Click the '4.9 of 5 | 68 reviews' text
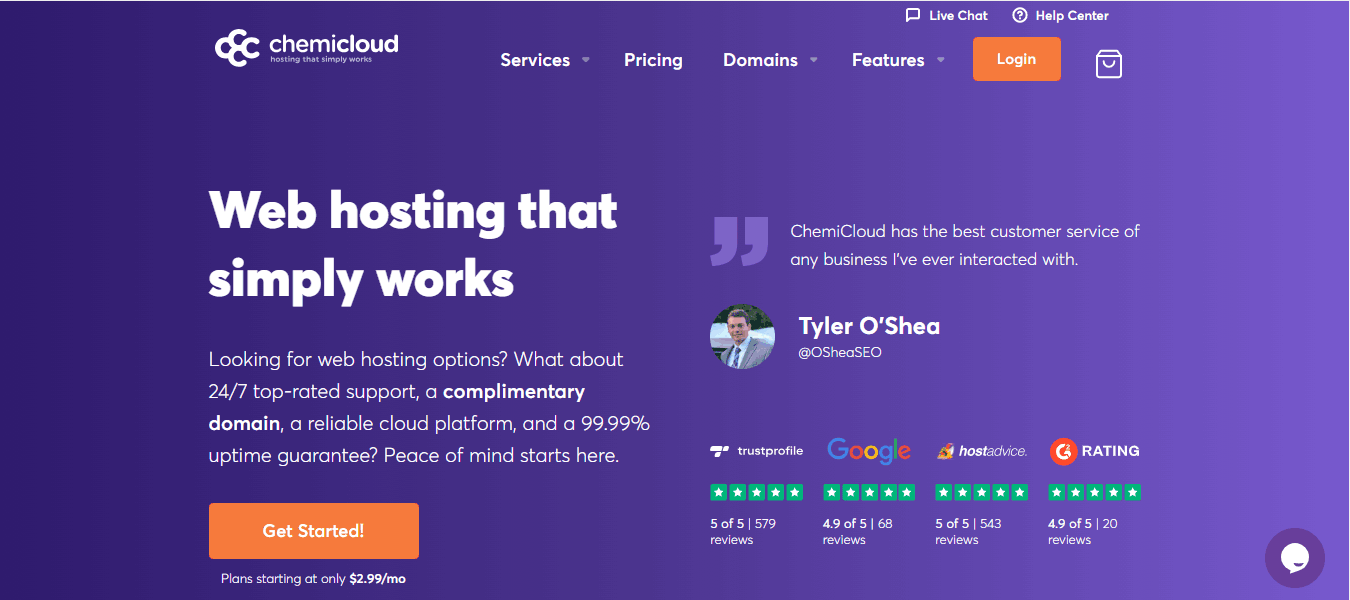Viewport: 1350px width, 600px height. (858, 531)
